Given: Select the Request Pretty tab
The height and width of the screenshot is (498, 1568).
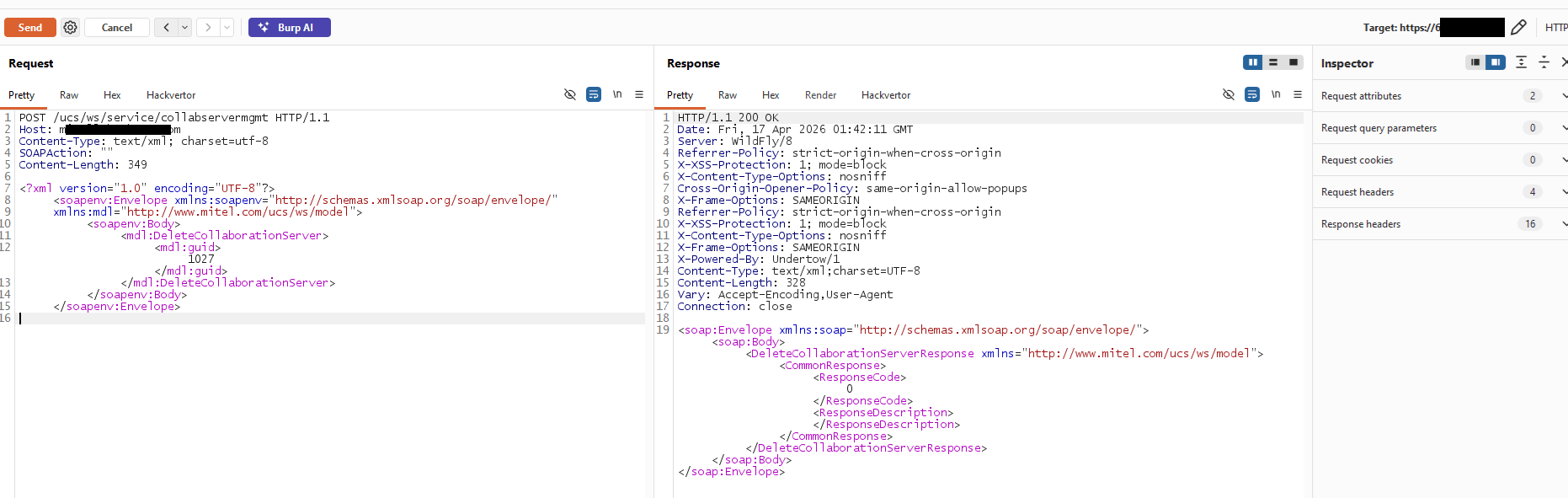Looking at the screenshot, I should click(22, 95).
